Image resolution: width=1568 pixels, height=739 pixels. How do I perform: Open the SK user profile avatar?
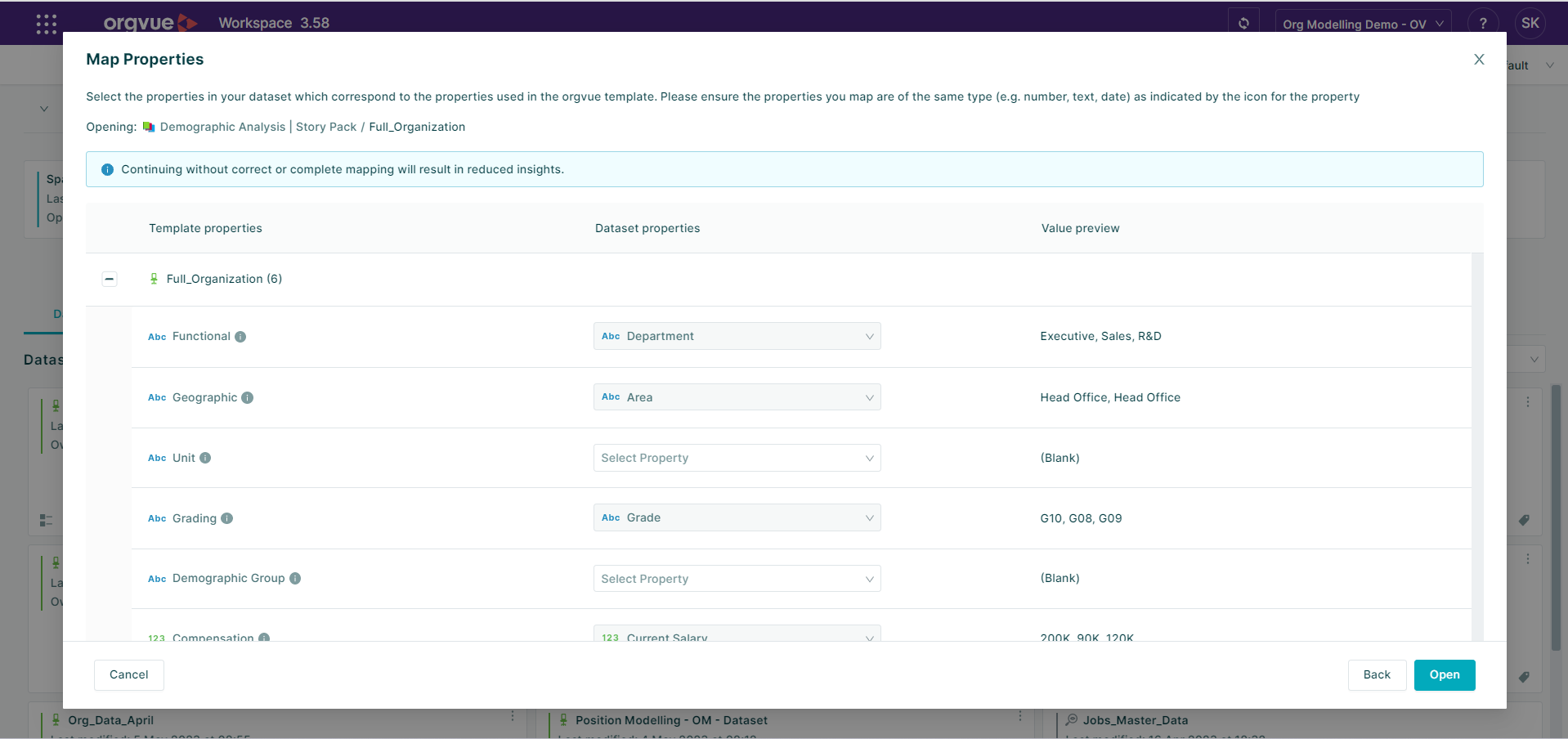point(1530,23)
